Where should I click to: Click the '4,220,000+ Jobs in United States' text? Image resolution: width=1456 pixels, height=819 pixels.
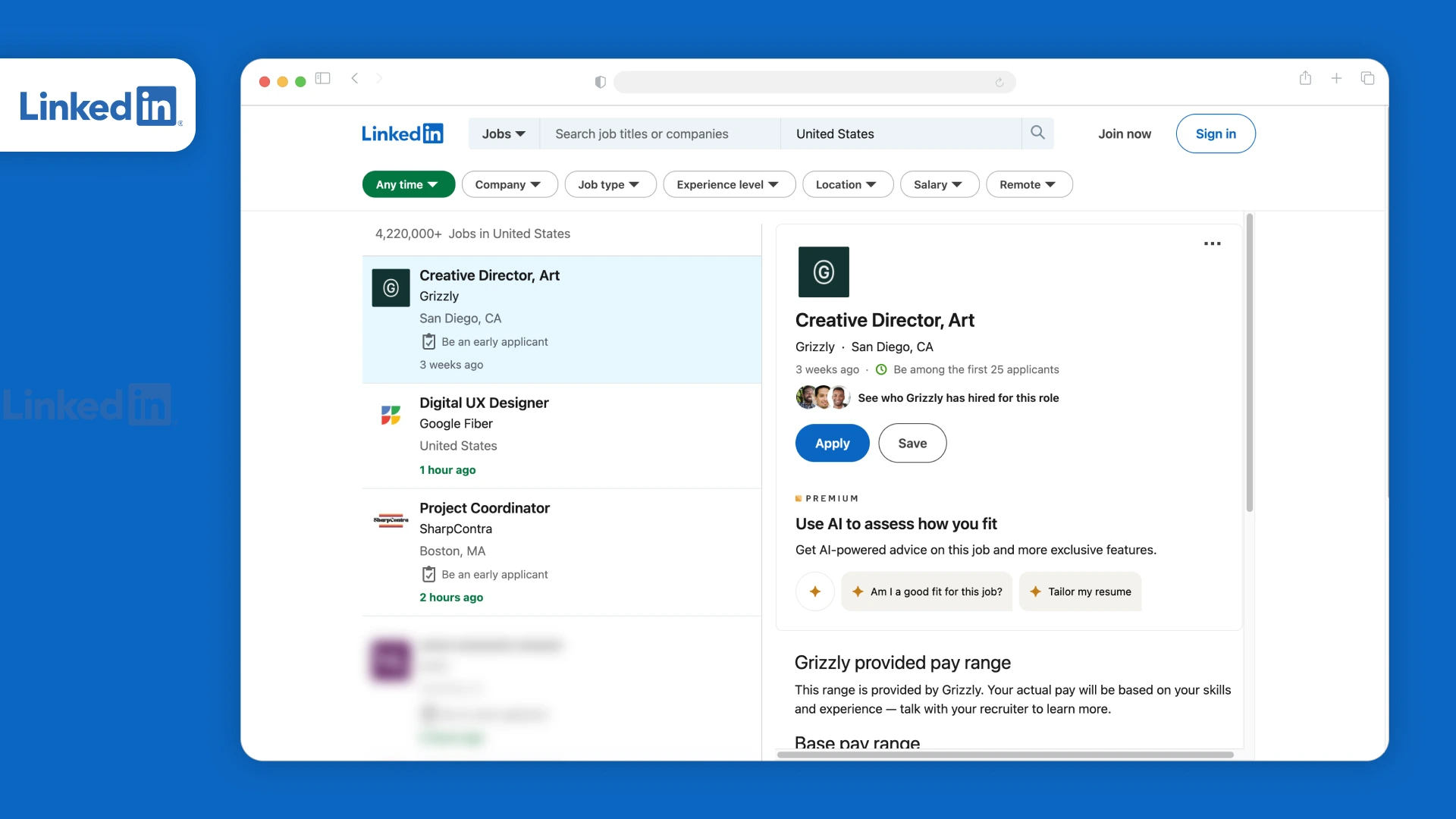[472, 234]
